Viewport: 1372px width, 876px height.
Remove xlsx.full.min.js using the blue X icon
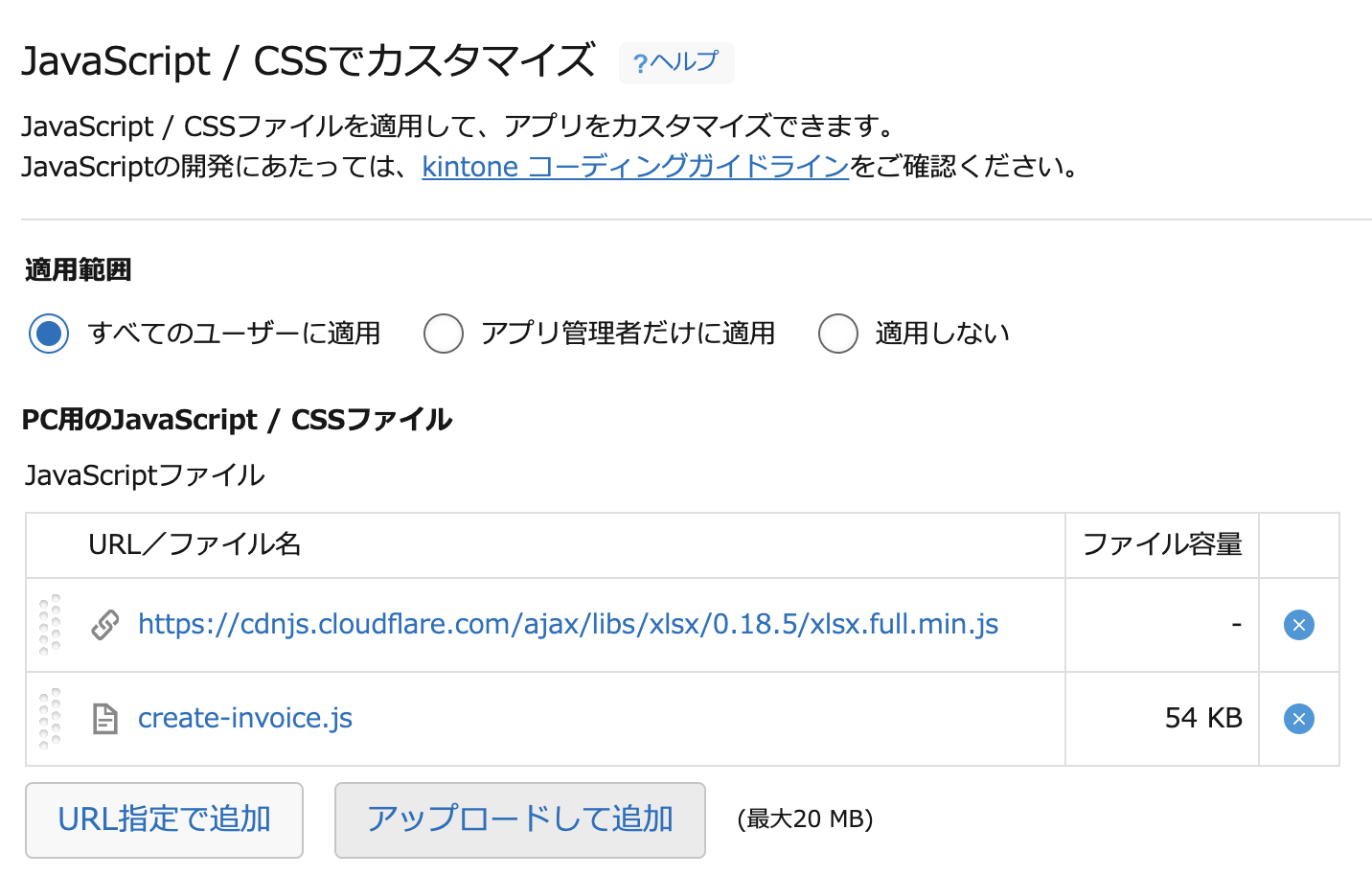(1298, 624)
